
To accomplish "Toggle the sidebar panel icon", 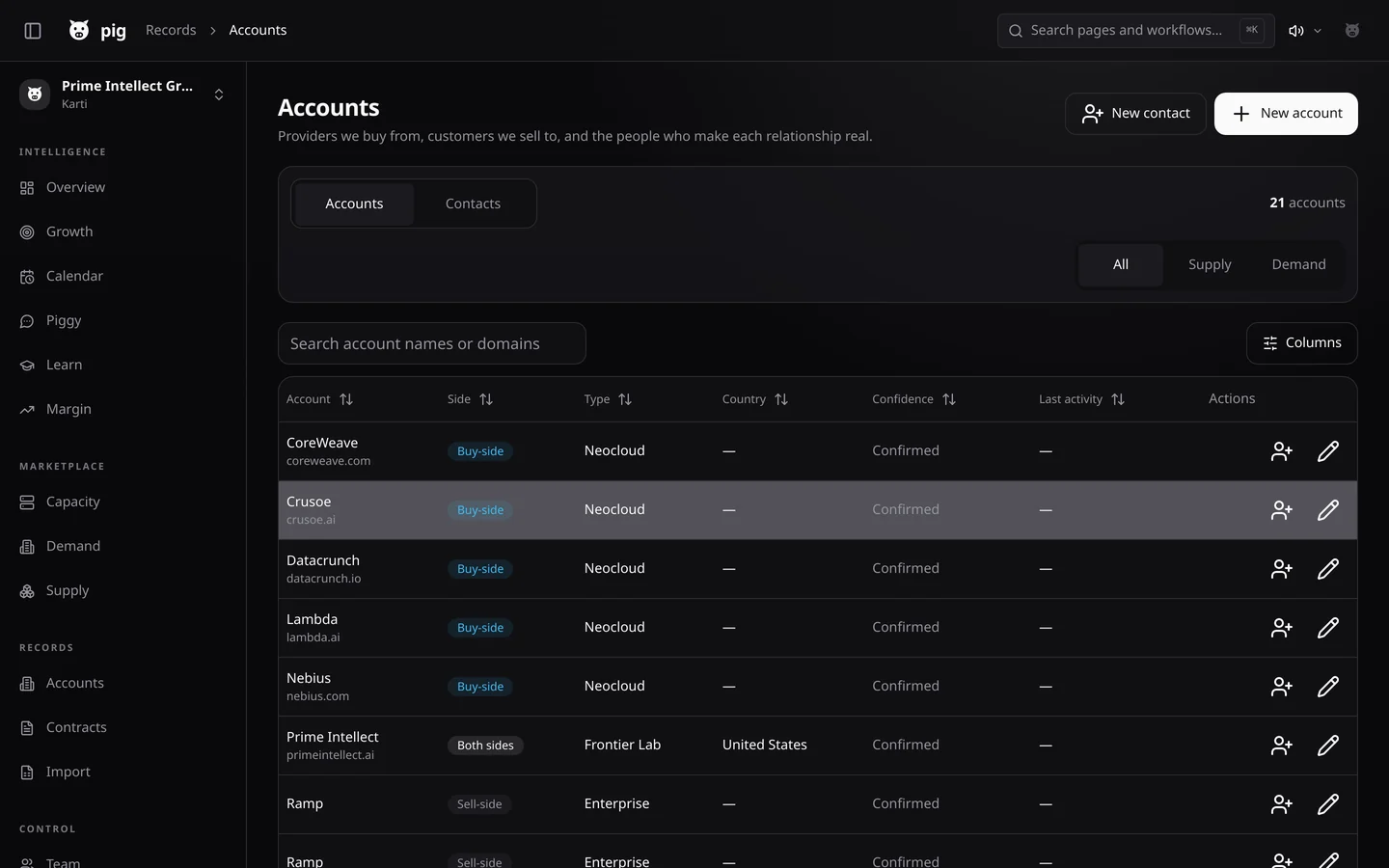I will click(x=33, y=31).
